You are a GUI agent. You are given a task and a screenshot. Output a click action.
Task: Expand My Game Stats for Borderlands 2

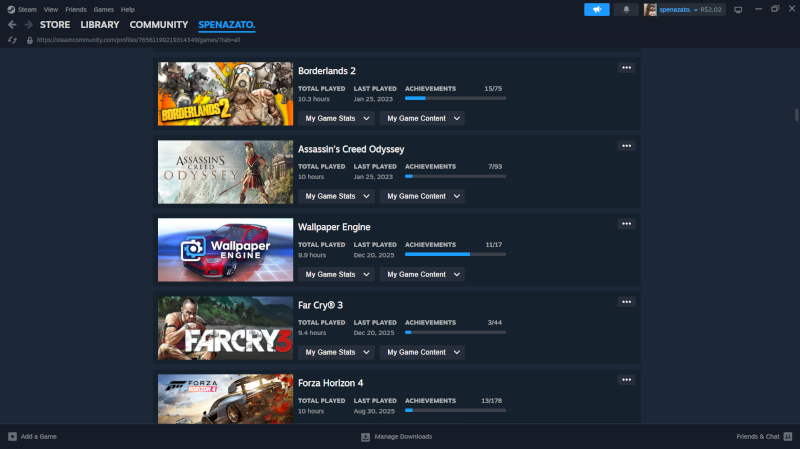[336, 118]
